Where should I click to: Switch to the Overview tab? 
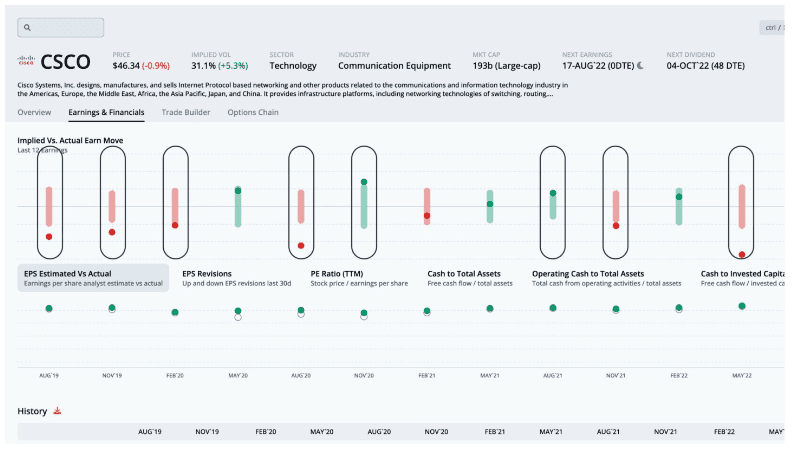[x=34, y=112]
